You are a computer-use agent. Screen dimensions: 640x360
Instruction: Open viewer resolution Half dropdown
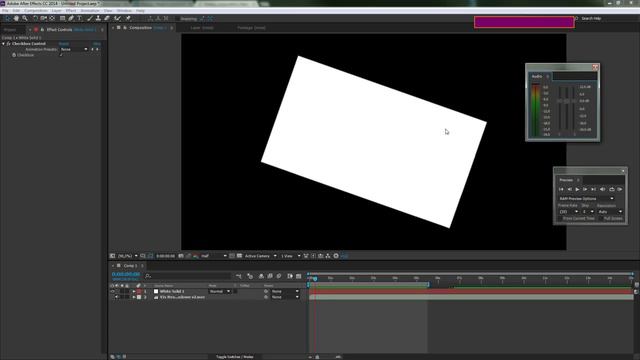point(213,256)
